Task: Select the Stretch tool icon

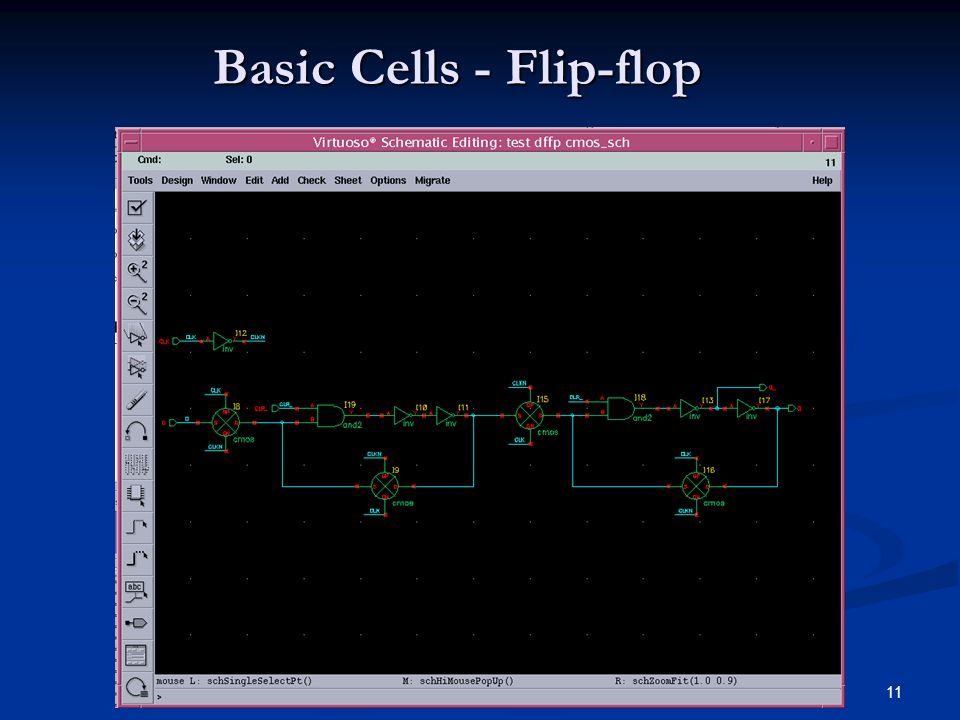Action: tap(137, 336)
